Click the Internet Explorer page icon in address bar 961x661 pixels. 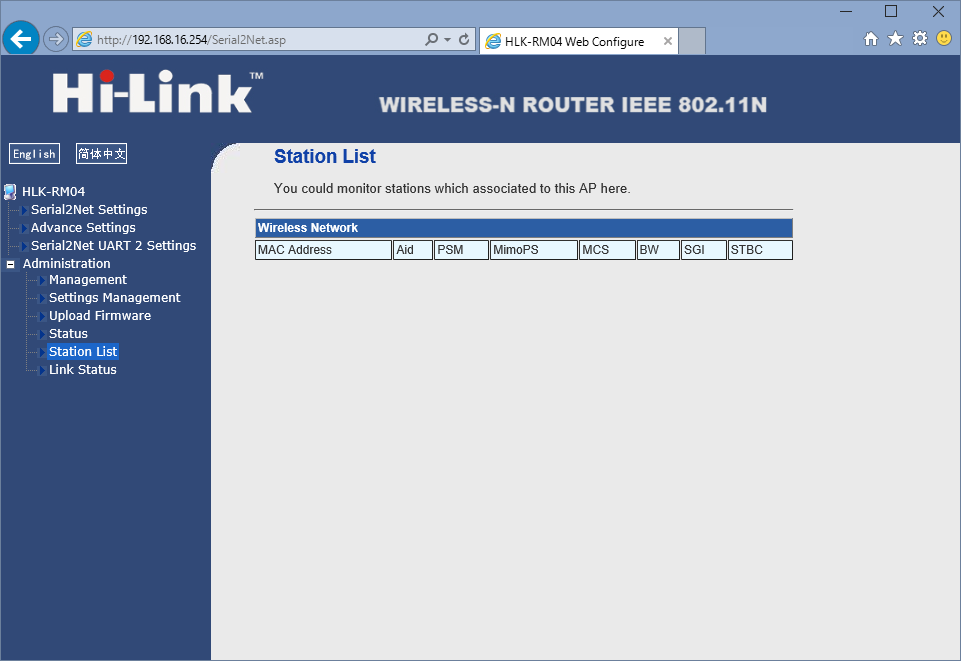point(84,40)
